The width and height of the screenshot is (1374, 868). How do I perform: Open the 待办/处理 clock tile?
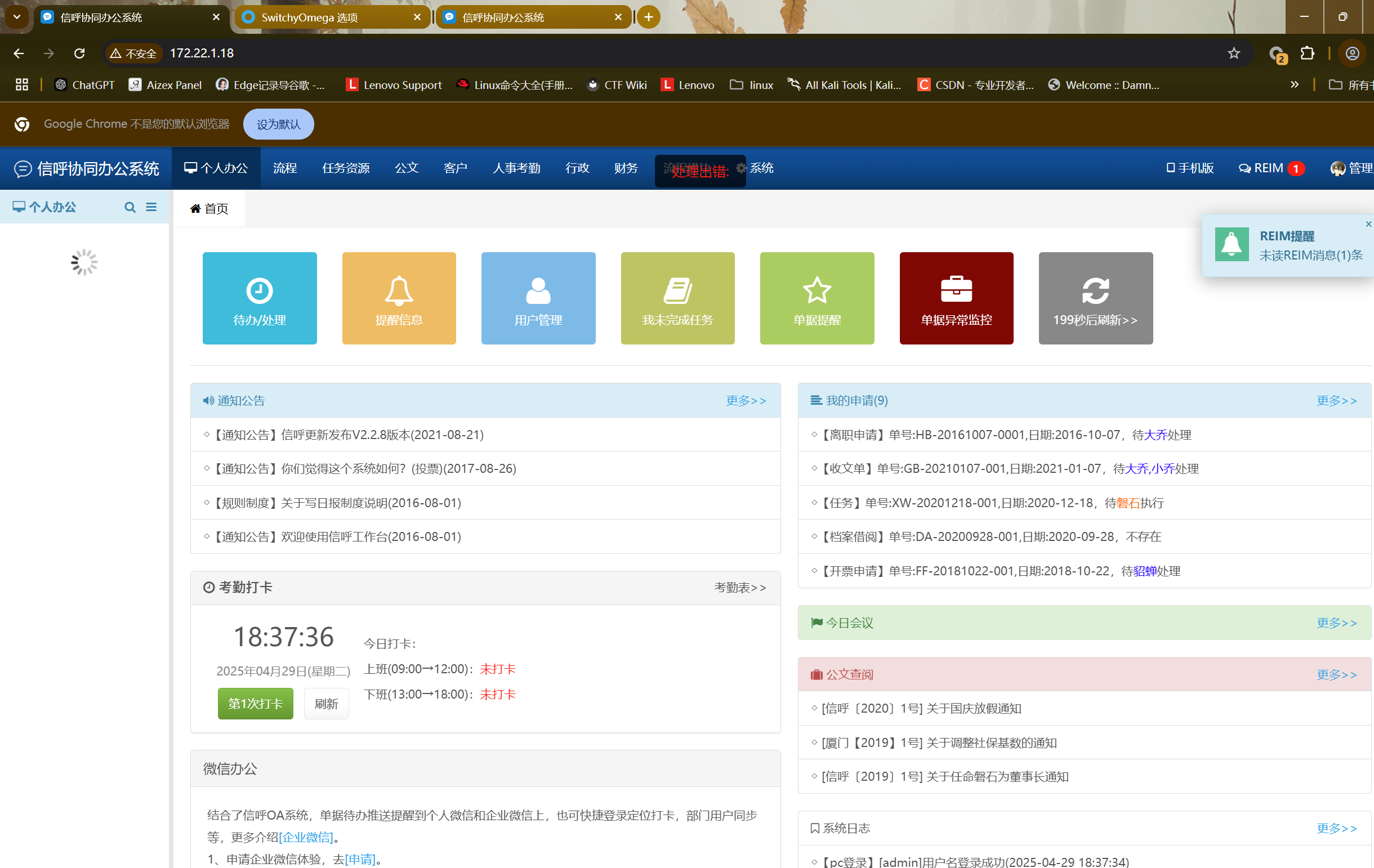point(260,298)
